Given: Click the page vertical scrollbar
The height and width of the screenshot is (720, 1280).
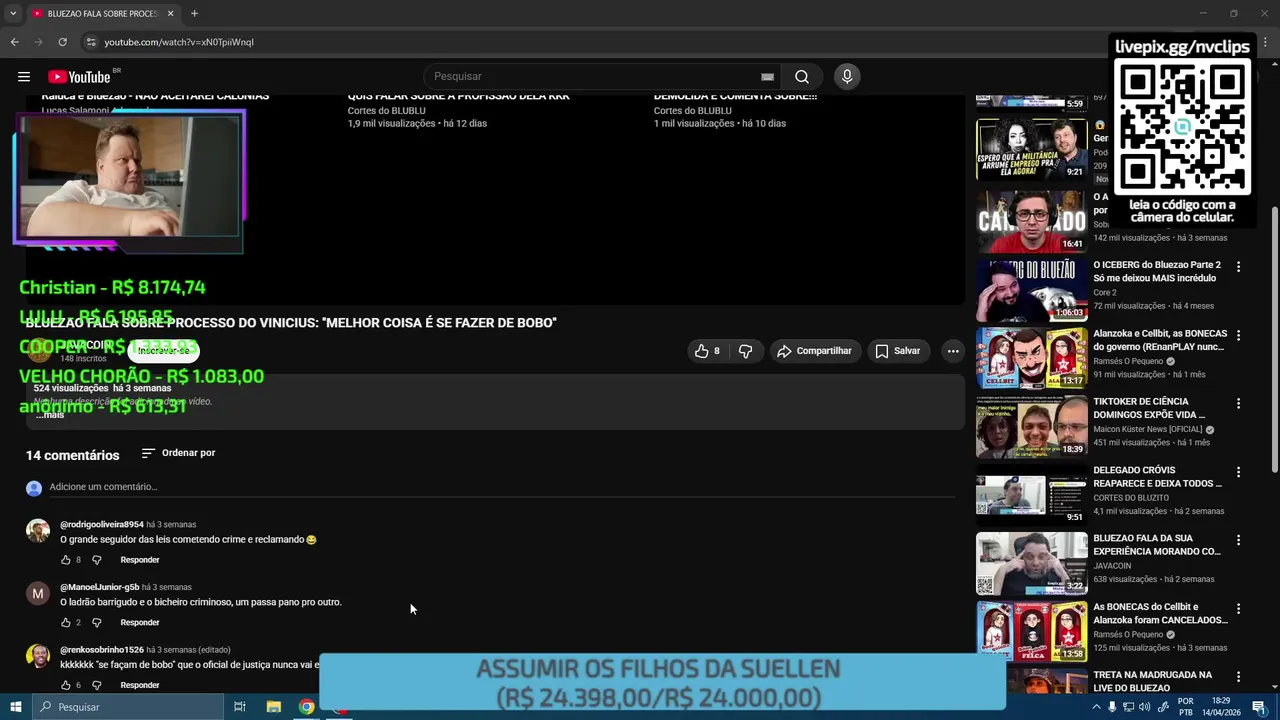Looking at the screenshot, I should [1274, 340].
